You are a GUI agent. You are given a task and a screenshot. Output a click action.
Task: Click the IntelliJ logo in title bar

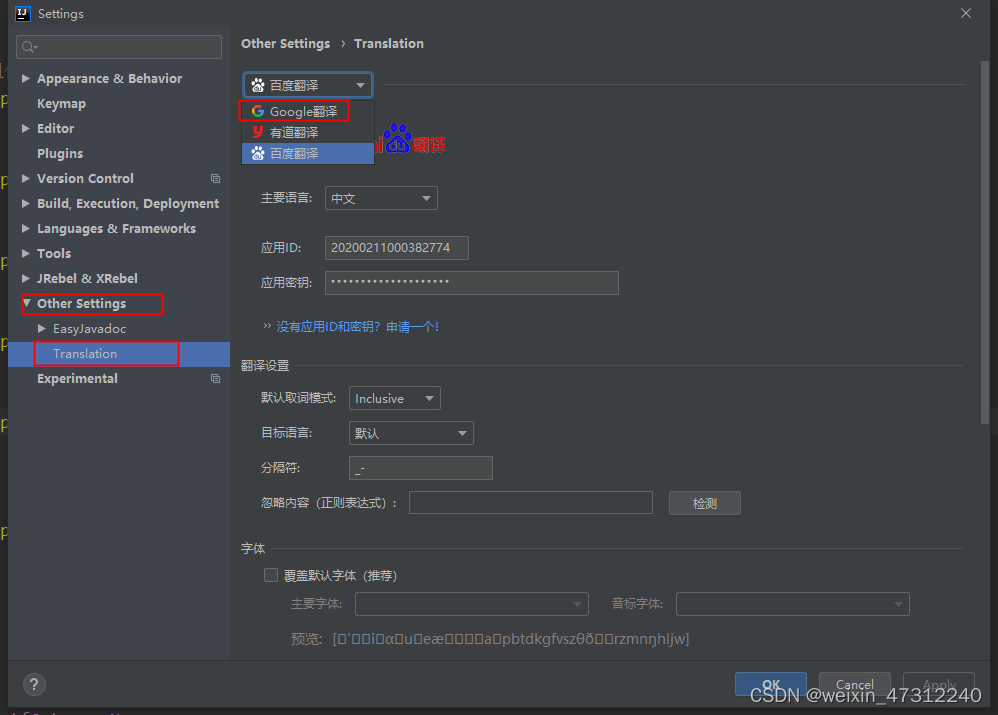coord(22,13)
